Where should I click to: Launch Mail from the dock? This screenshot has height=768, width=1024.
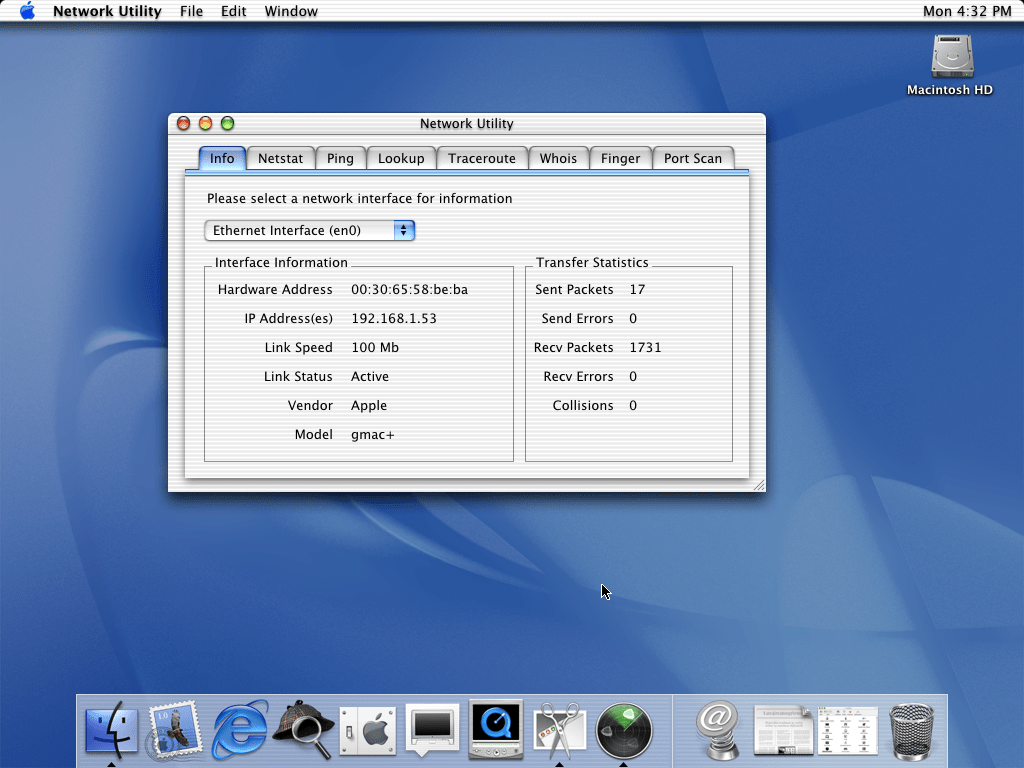(x=174, y=730)
